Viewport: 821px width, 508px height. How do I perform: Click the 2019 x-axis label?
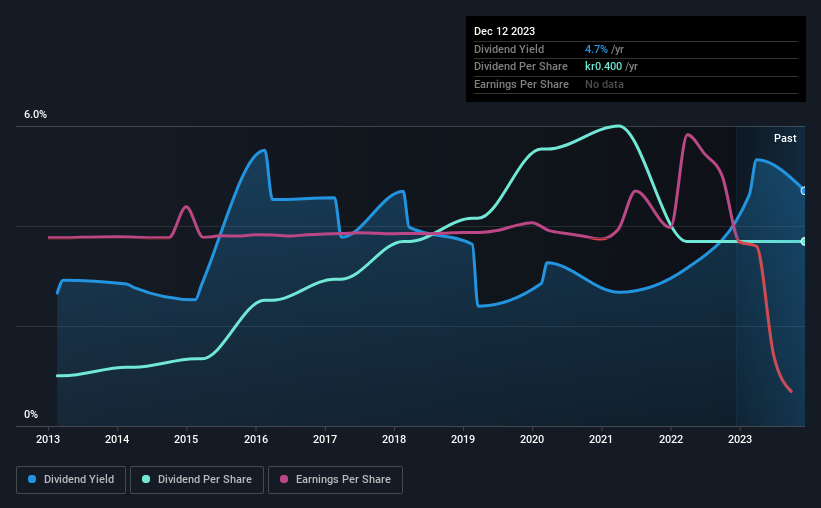(x=463, y=439)
